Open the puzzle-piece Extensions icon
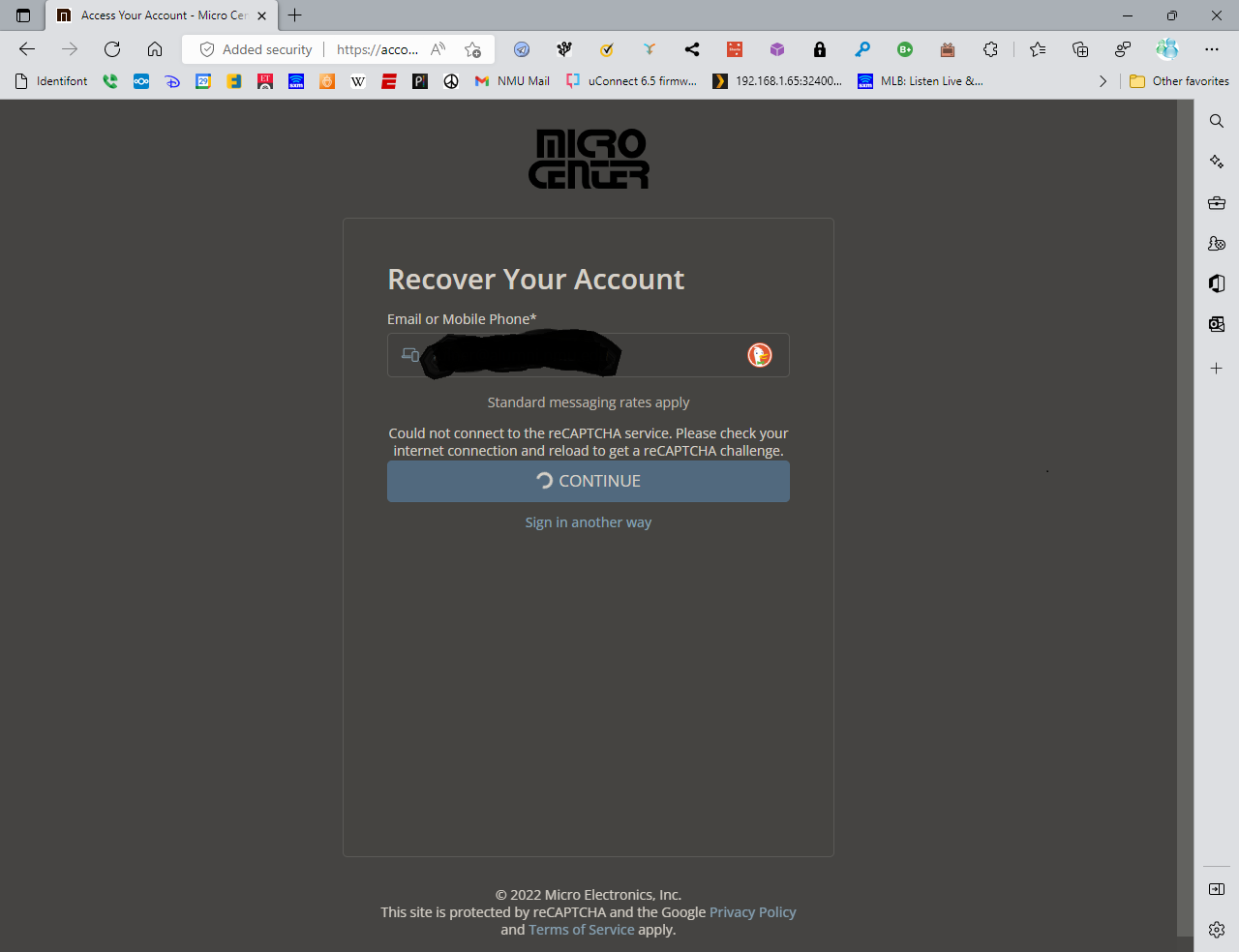The image size is (1239, 952). tap(991, 49)
